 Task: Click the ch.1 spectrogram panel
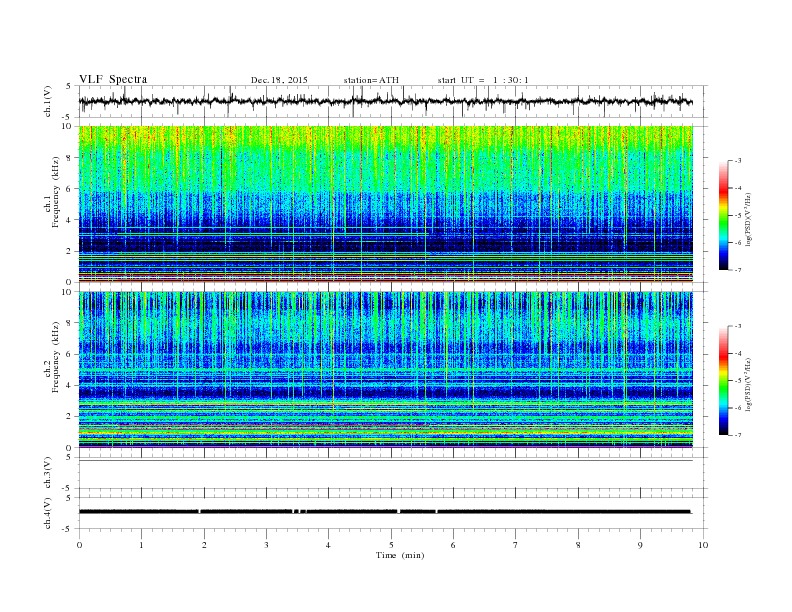[x=386, y=204]
